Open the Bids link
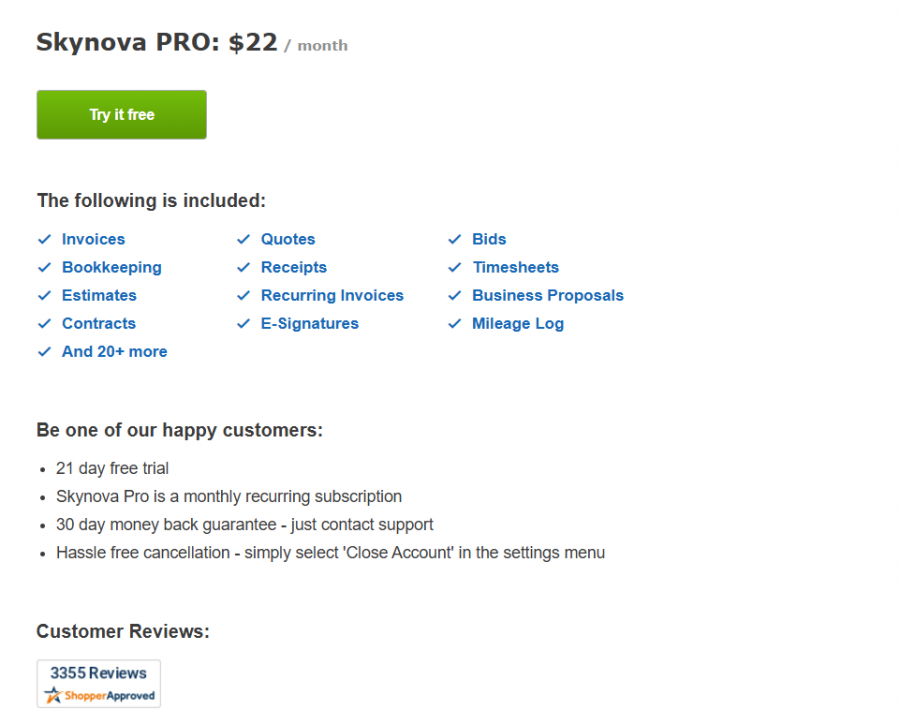Screen dimensions: 900x725 point(489,239)
